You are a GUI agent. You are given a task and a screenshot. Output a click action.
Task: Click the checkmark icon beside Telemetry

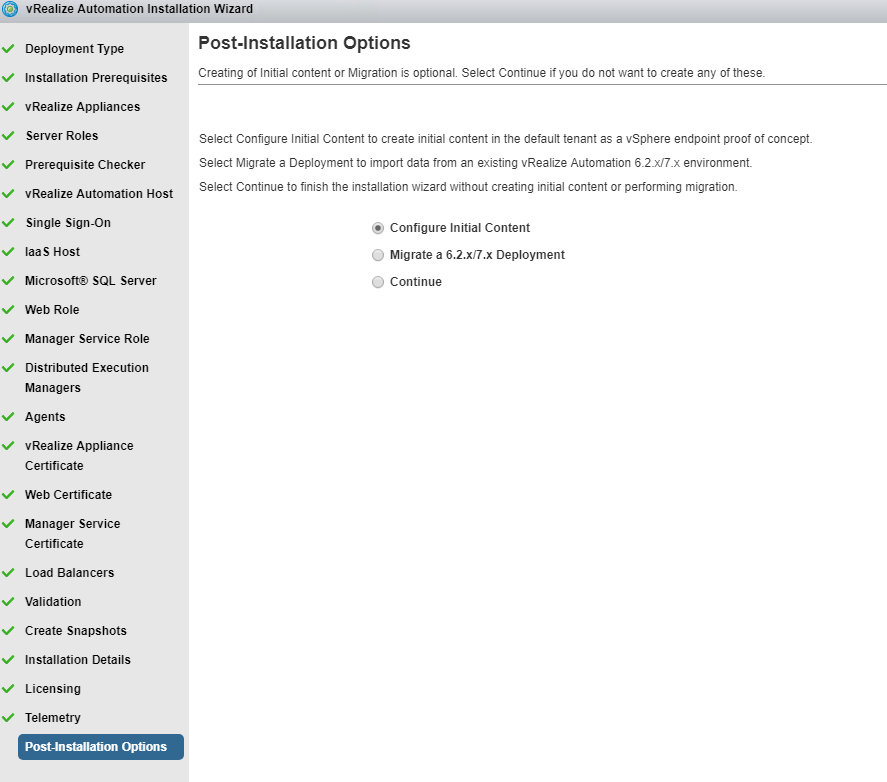(9, 718)
